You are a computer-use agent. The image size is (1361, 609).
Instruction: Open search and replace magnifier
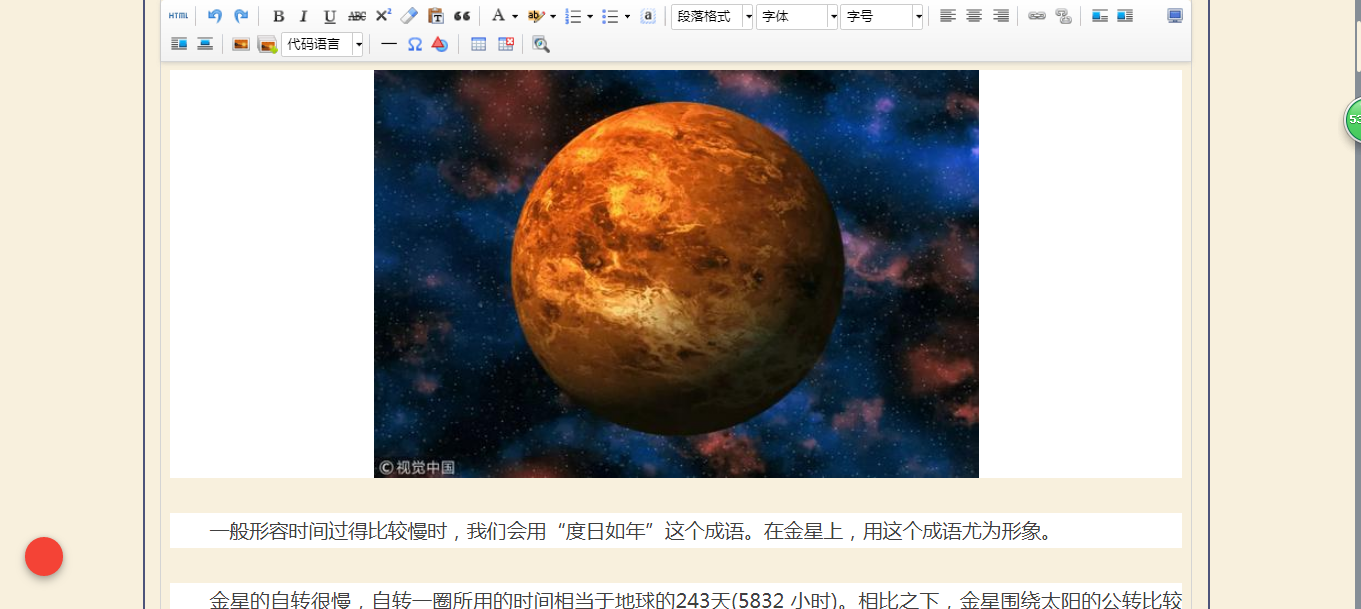click(541, 44)
